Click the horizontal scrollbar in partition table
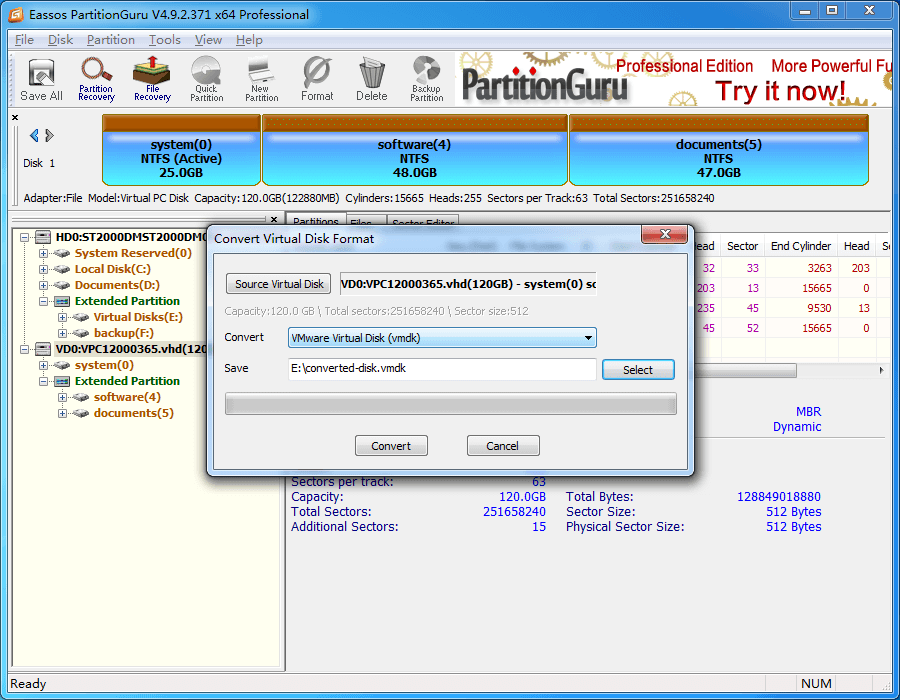The height and width of the screenshot is (700, 900). tap(745, 371)
